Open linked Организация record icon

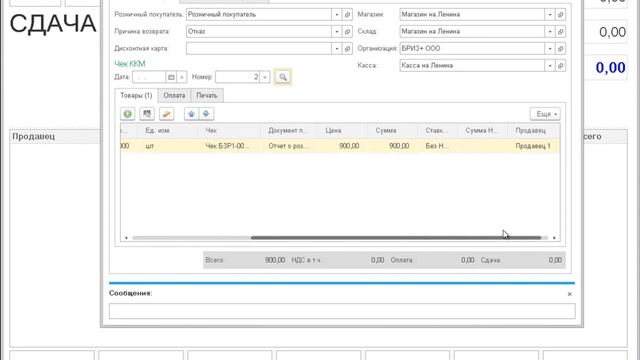coord(560,49)
